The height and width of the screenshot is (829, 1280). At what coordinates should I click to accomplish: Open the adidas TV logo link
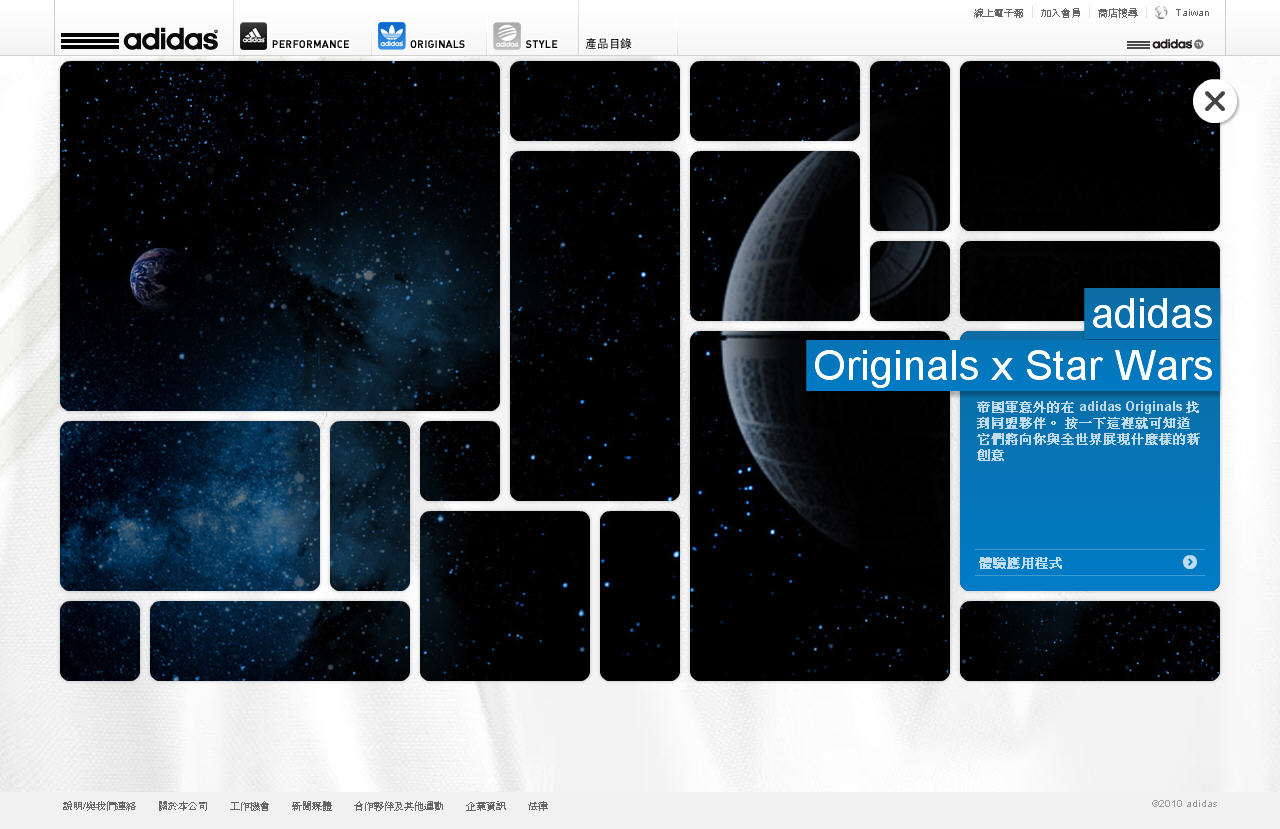click(1165, 44)
